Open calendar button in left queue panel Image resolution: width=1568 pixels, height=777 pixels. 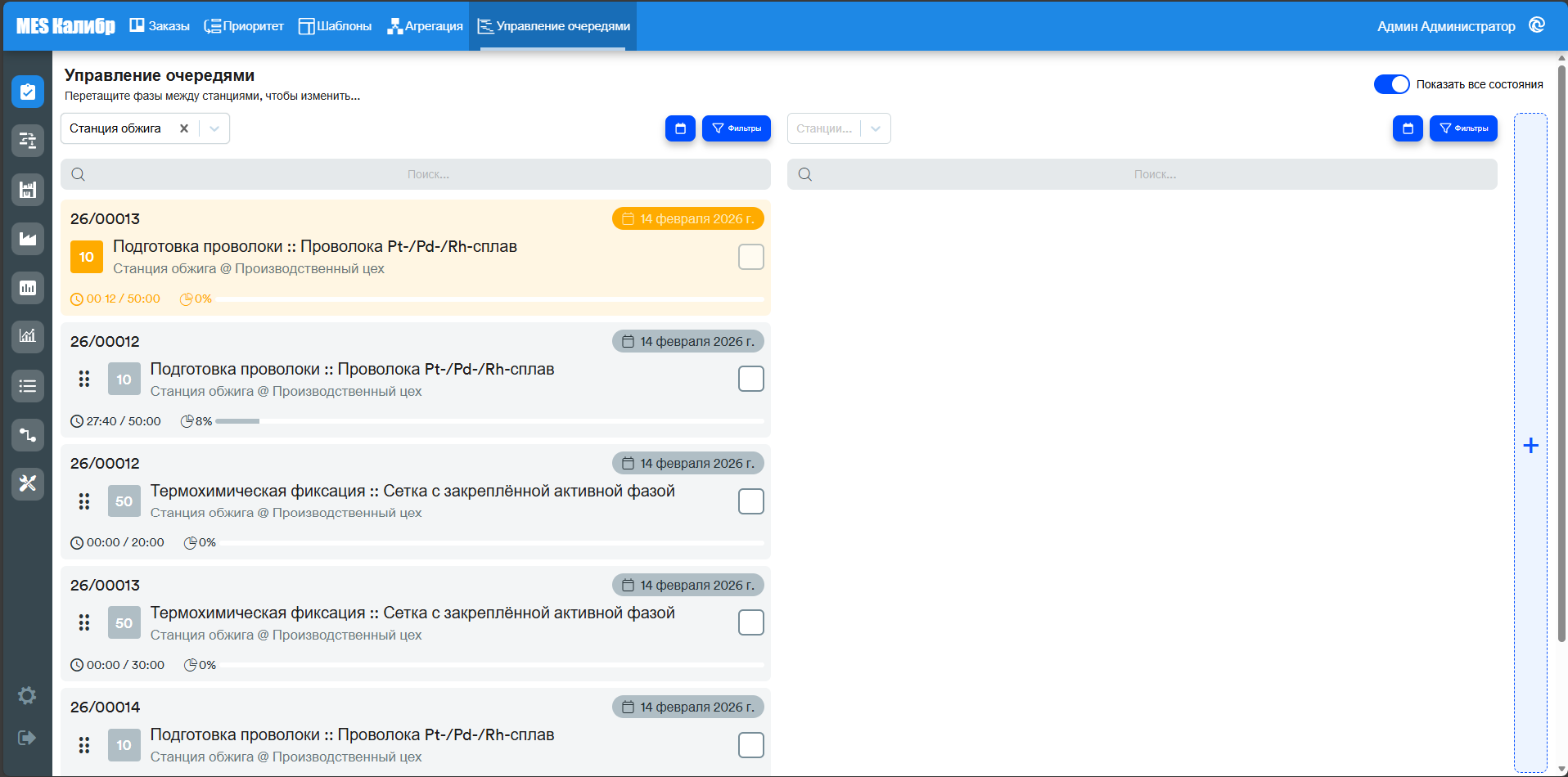click(x=680, y=128)
